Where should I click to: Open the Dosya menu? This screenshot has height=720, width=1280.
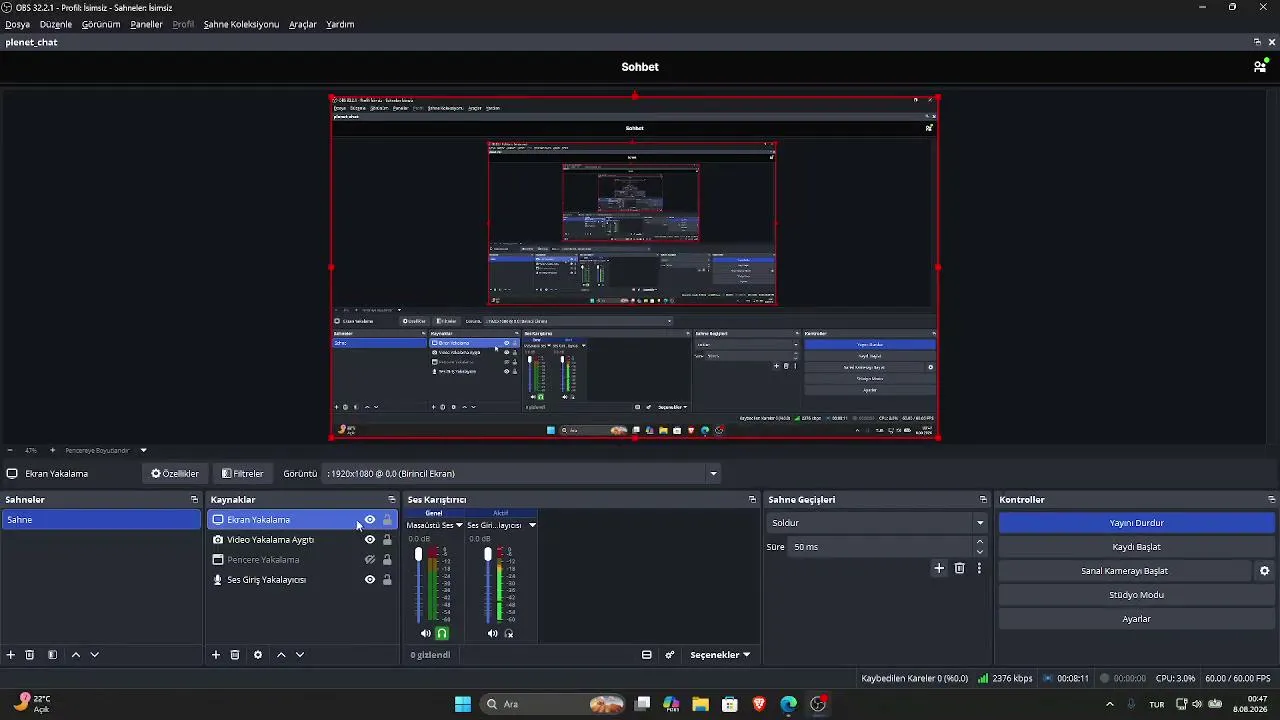click(x=18, y=24)
